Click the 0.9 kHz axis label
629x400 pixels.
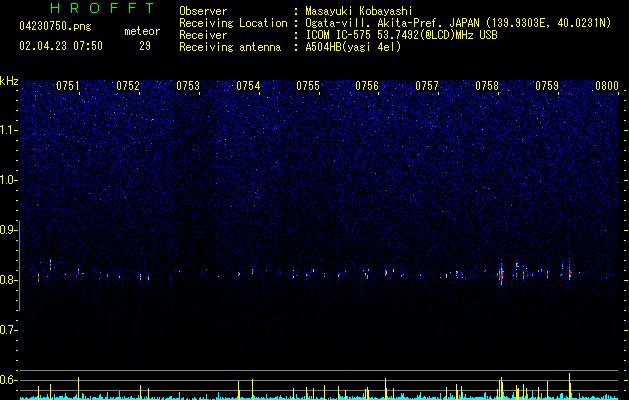tap(8, 230)
